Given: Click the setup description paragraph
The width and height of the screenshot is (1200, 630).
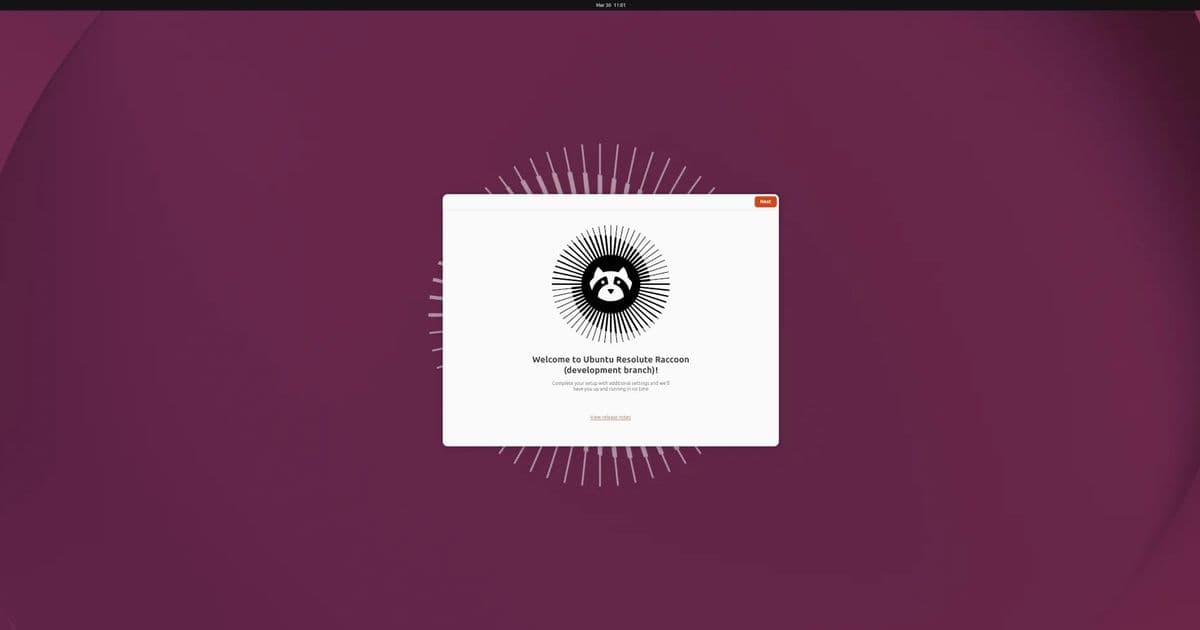Looking at the screenshot, I should point(610,385).
